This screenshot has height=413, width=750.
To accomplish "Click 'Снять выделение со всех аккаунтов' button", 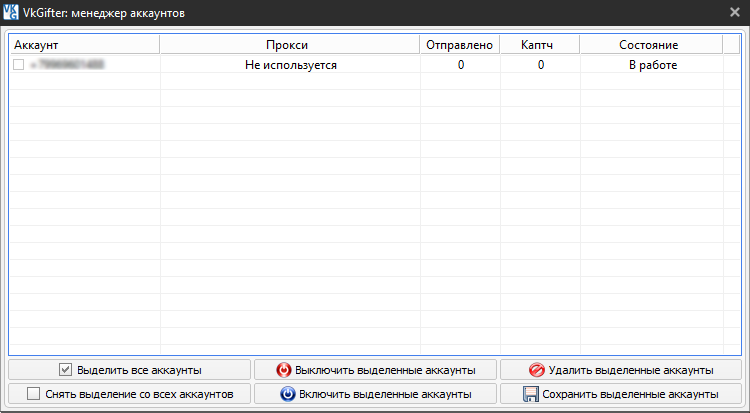I will coord(130,394).
